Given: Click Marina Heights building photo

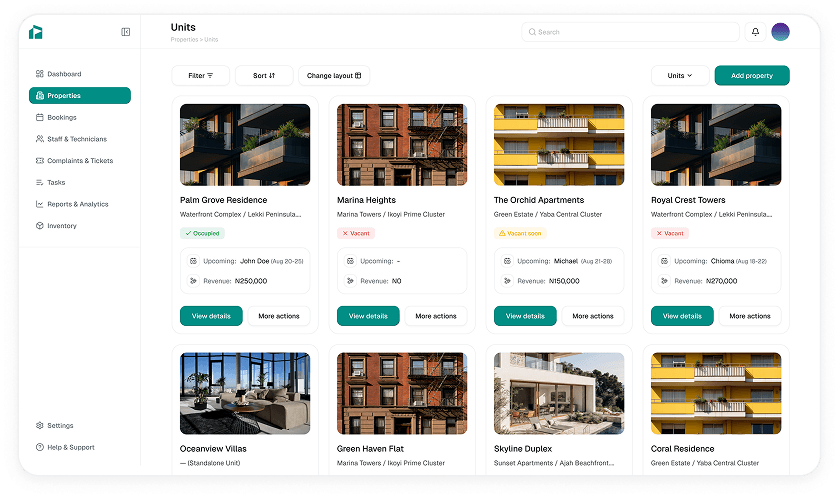Looking at the screenshot, I should tap(402, 145).
